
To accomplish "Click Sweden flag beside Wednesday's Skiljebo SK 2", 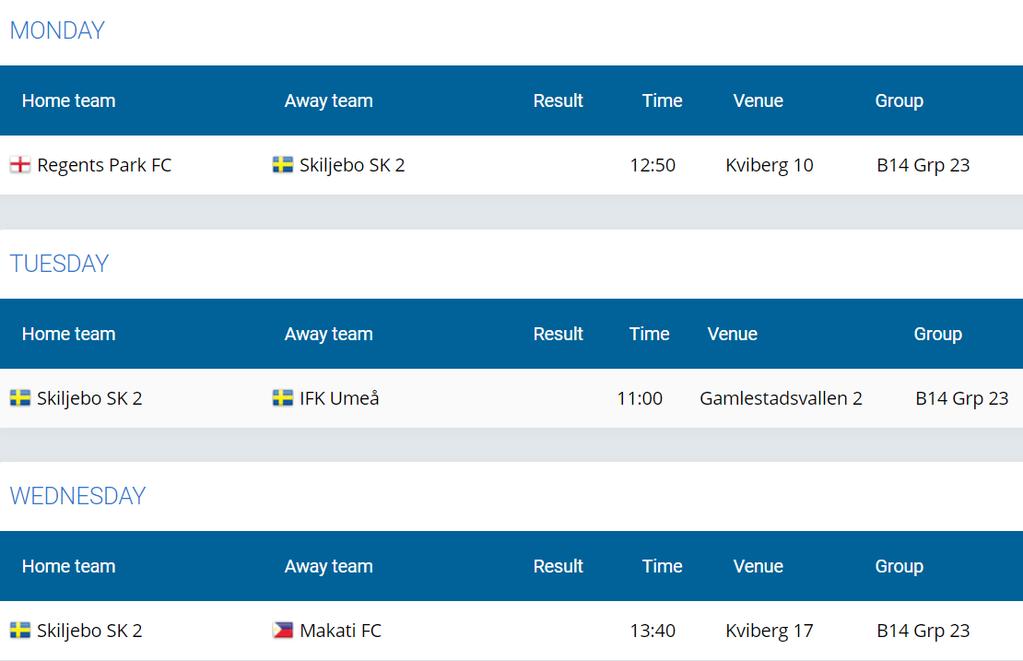I will (x=20, y=630).
